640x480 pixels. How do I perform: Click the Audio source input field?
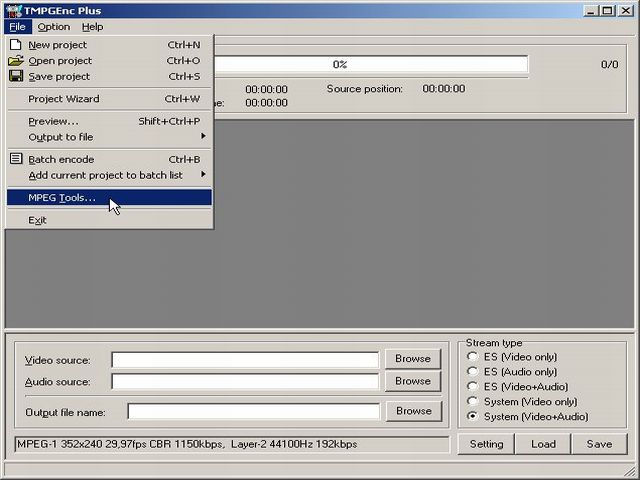coord(245,382)
